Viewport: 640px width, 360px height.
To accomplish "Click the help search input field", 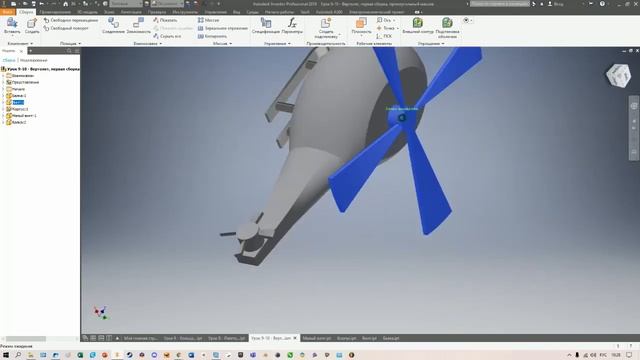I will tap(500, 4).
